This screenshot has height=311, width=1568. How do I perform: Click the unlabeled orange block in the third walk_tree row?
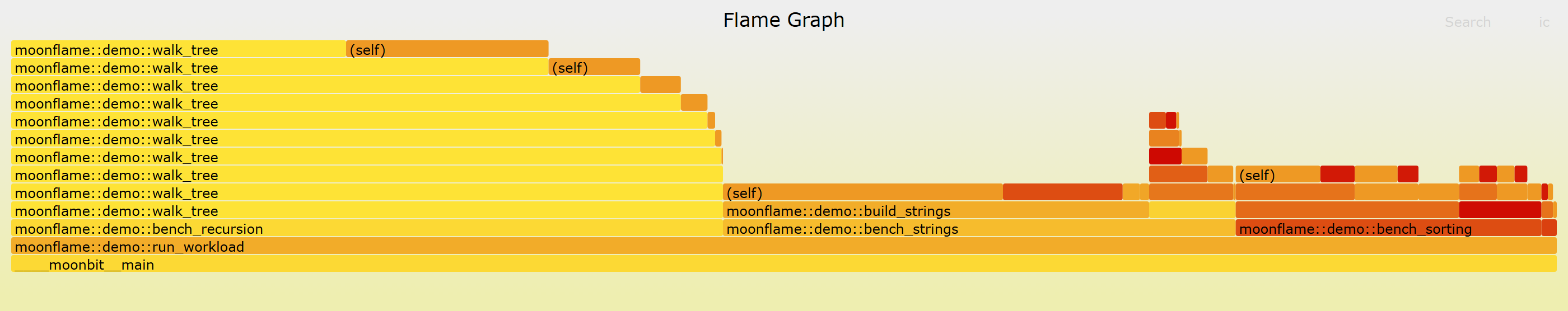click(x=660, y=84)
